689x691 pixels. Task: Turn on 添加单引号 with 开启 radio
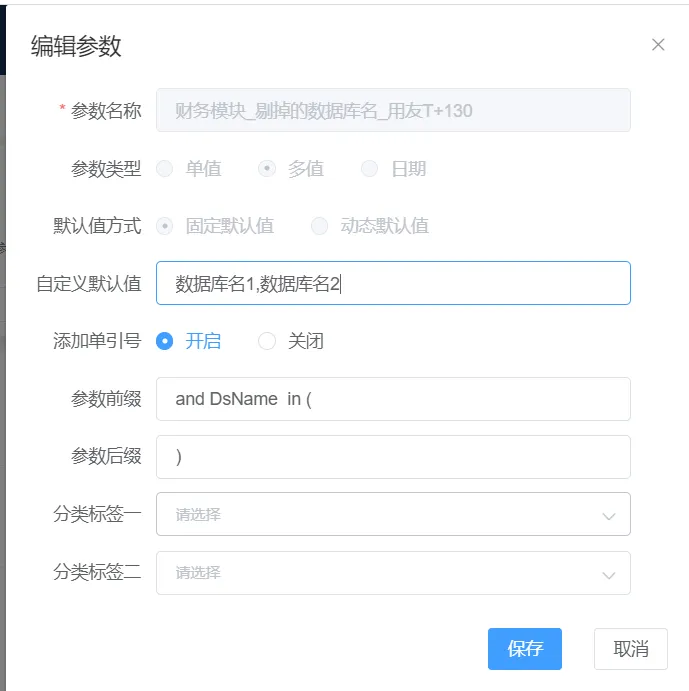tap(165, 341)
